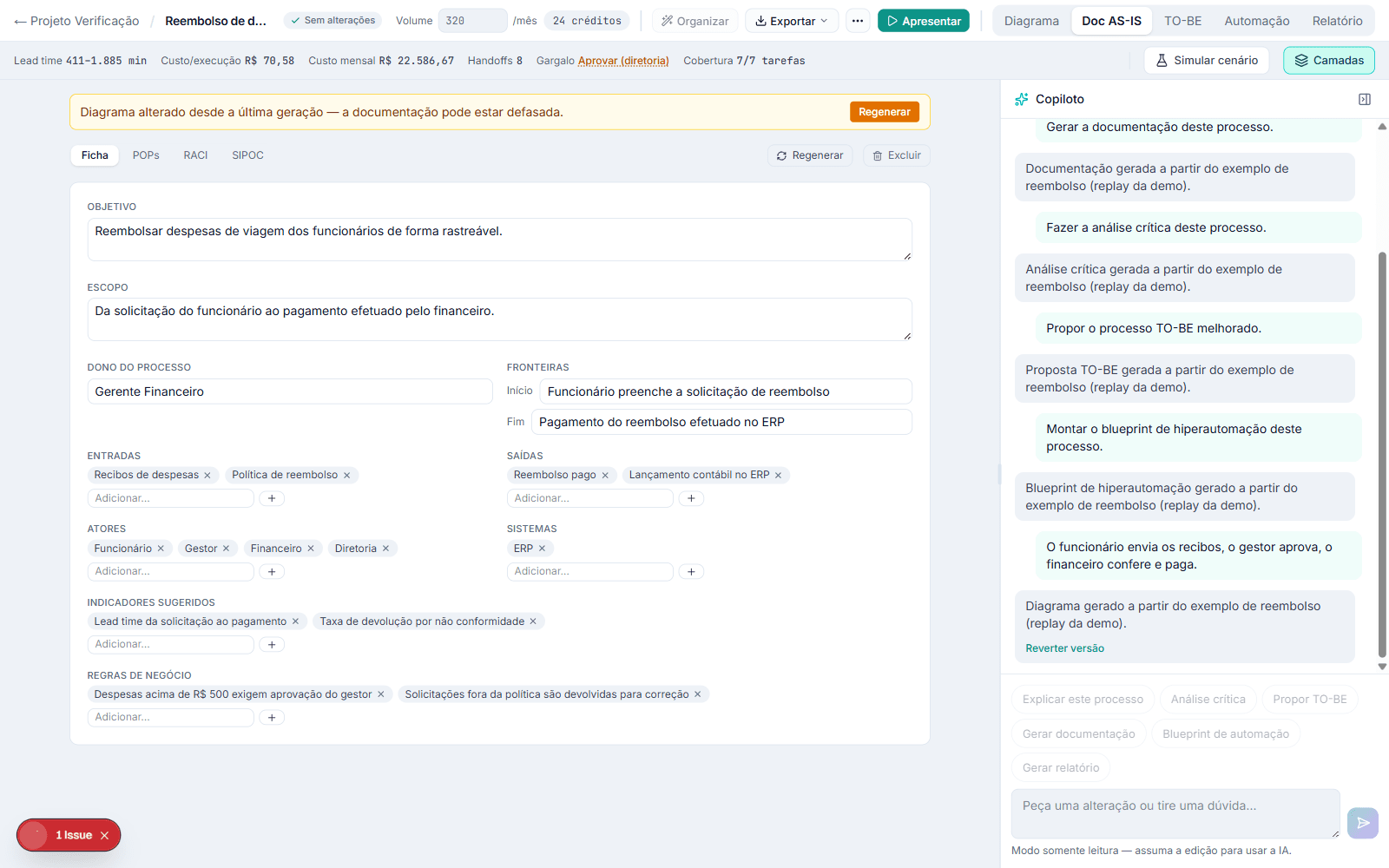Remove the ERP system tag
Image resolution: width=1389 pixels, height=868 pixels.
coord(543,549)
